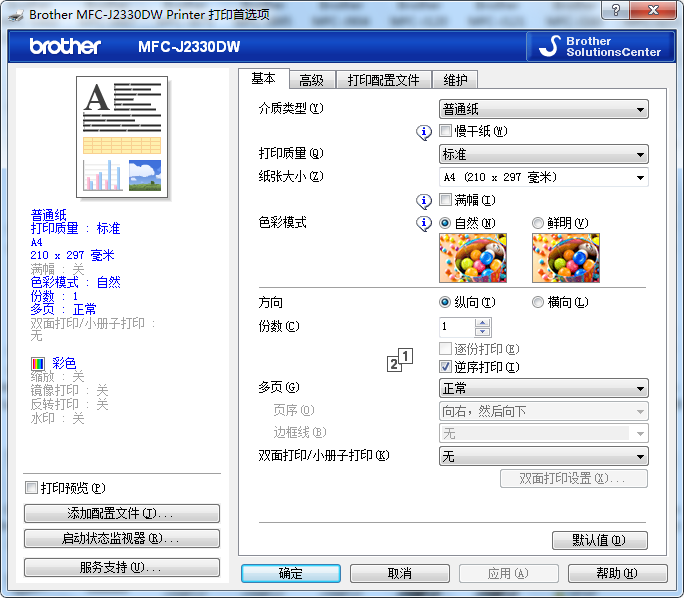Click 添加配置文件 button
Viewport: 684px width, 598px height.
tap(122, 513)
